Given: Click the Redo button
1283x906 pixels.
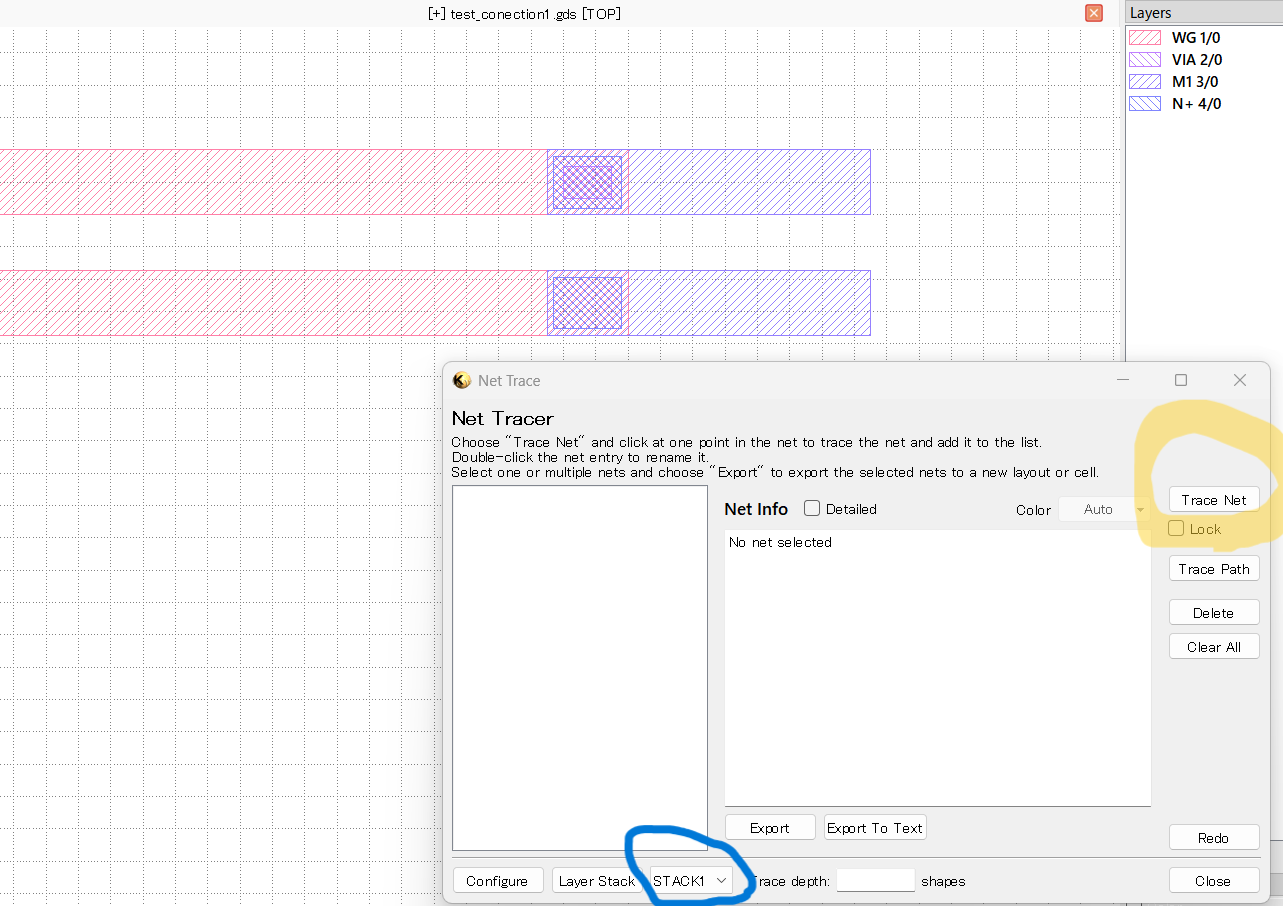Looking at the screenshot, I should pyautogui.click(x=1214, y=837).
